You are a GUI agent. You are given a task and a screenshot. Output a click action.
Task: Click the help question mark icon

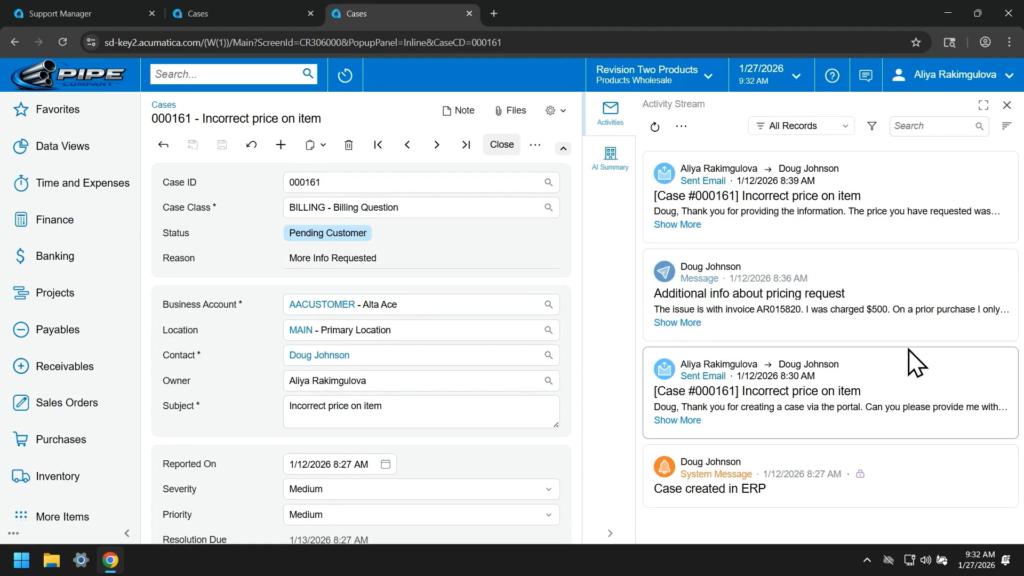tap(832, 75)
